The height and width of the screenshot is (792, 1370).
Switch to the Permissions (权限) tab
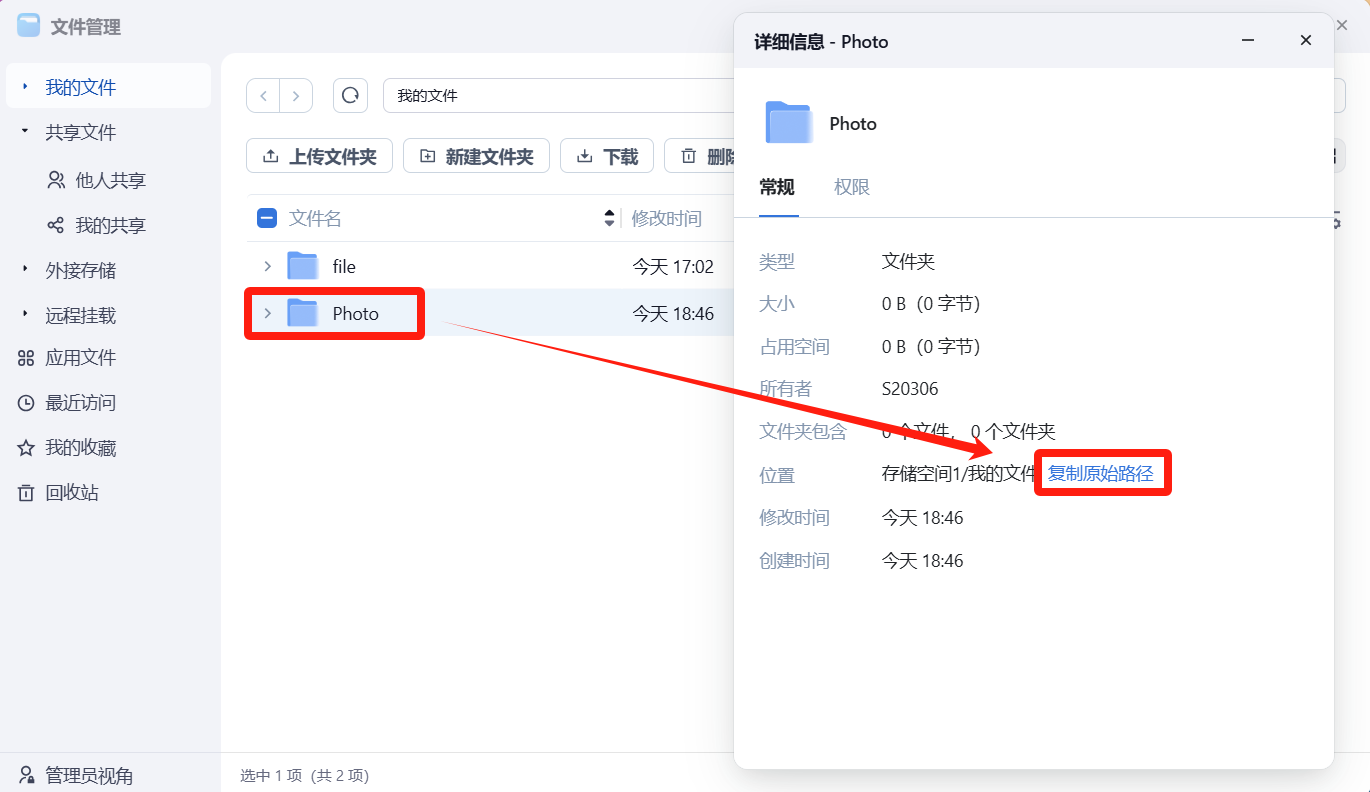coord(852,187)
